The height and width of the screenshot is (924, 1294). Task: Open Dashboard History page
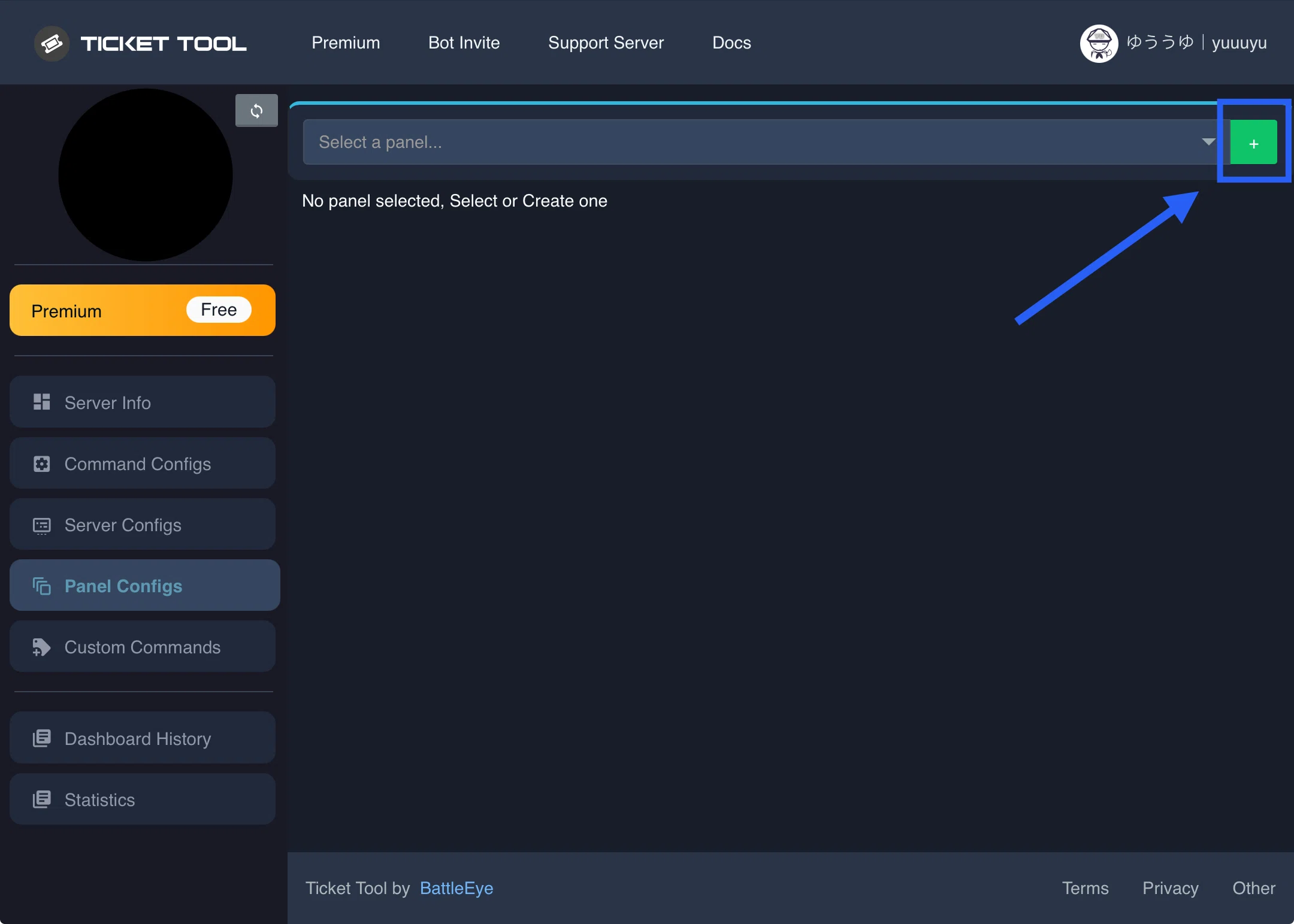tap(143, 738)
